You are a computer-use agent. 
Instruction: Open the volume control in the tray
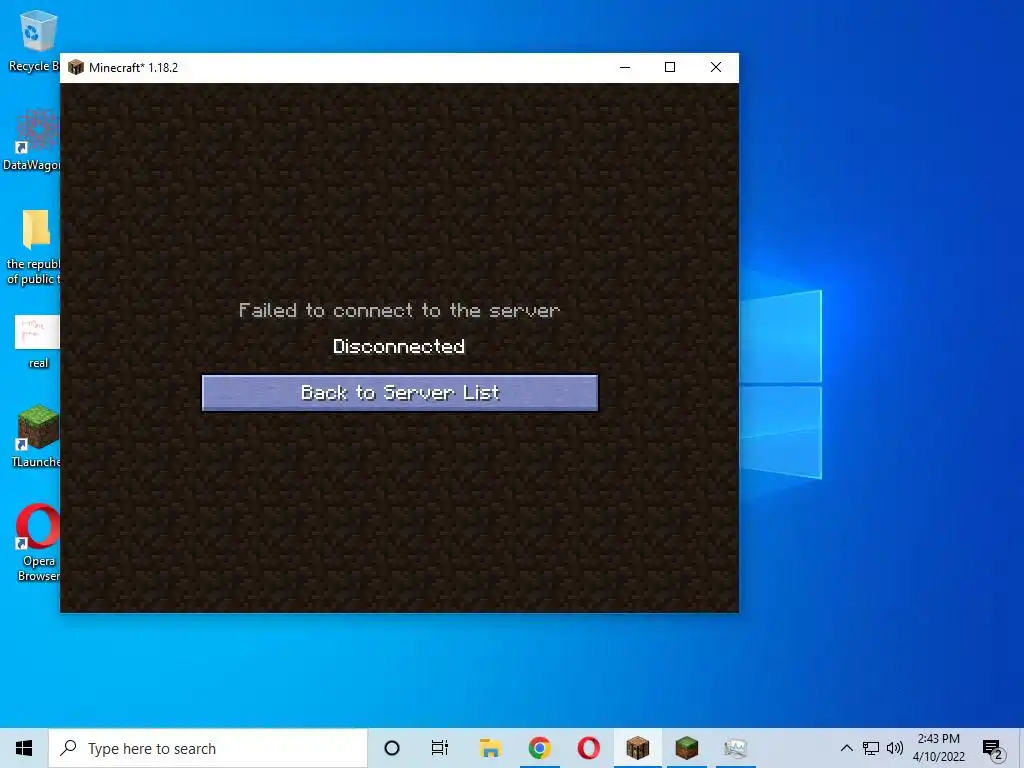click(895, 748)
